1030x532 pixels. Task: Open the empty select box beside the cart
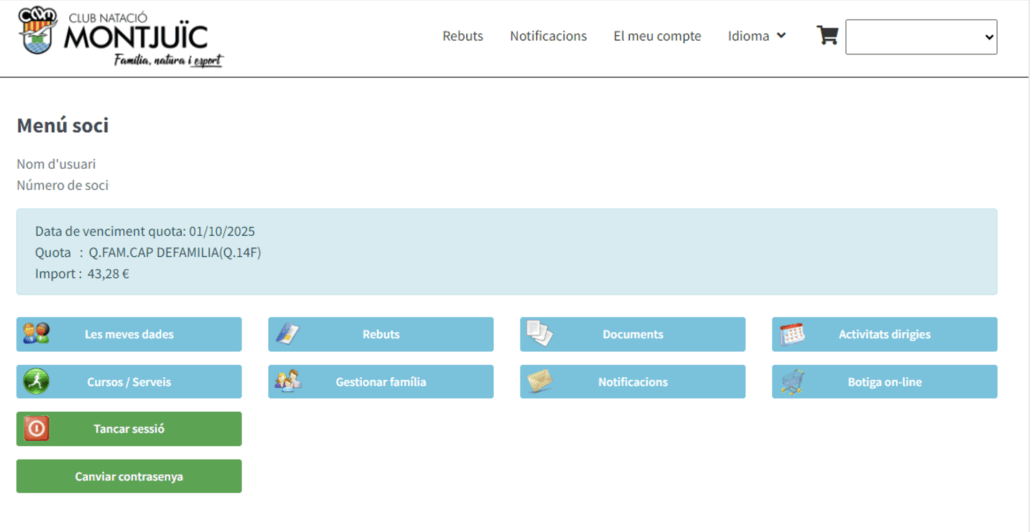coord(920,37)
